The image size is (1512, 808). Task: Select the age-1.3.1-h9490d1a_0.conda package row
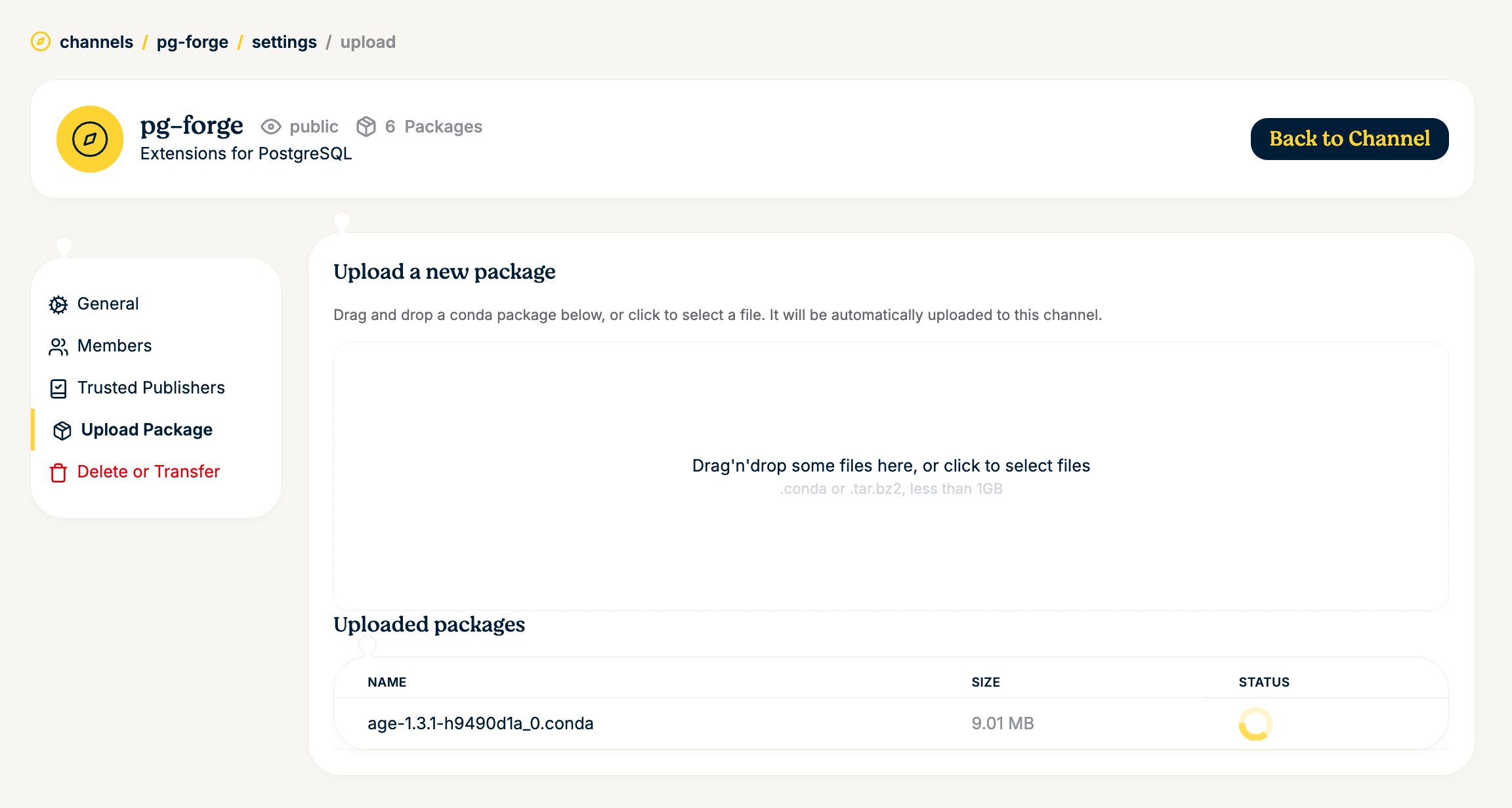click(x=480, y=723)
